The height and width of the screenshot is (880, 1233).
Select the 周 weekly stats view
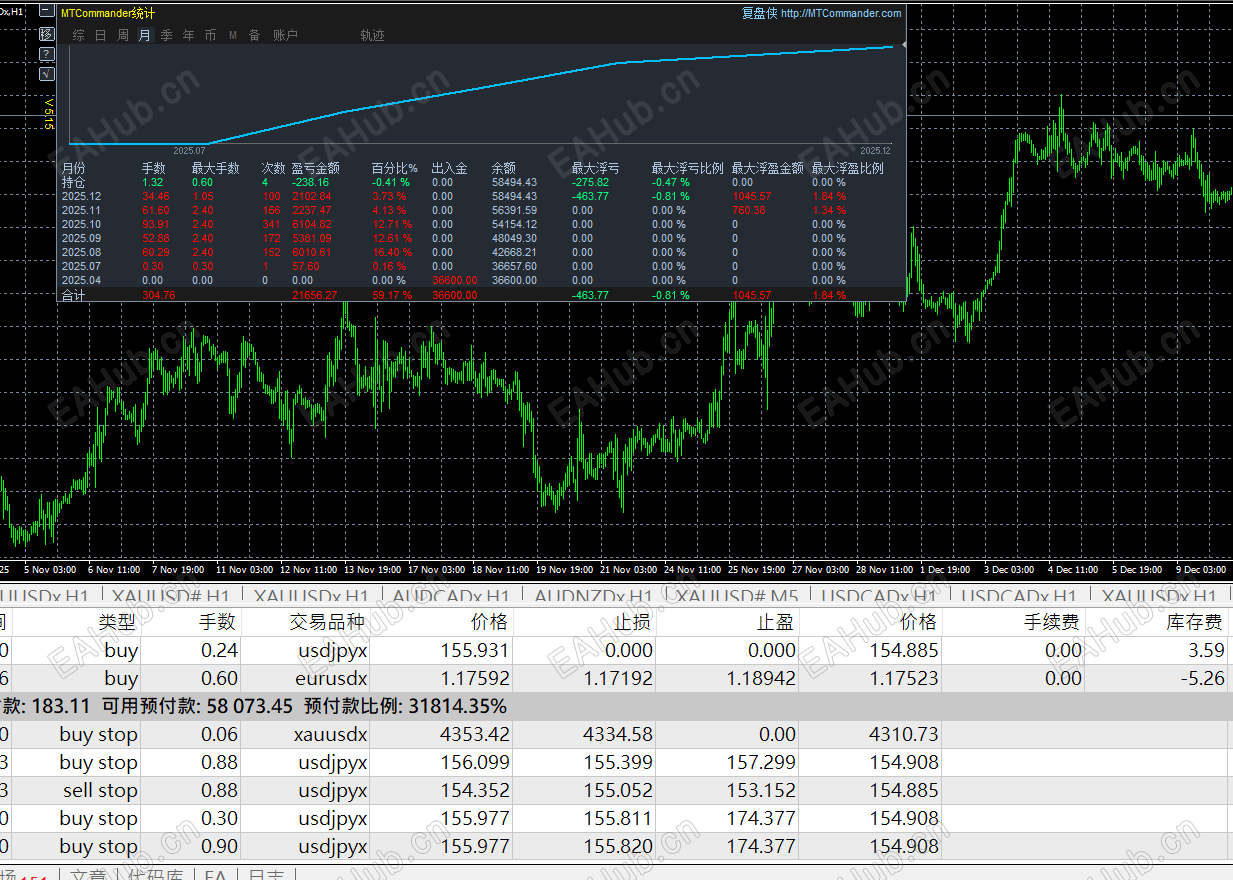(x=123, y=35)
